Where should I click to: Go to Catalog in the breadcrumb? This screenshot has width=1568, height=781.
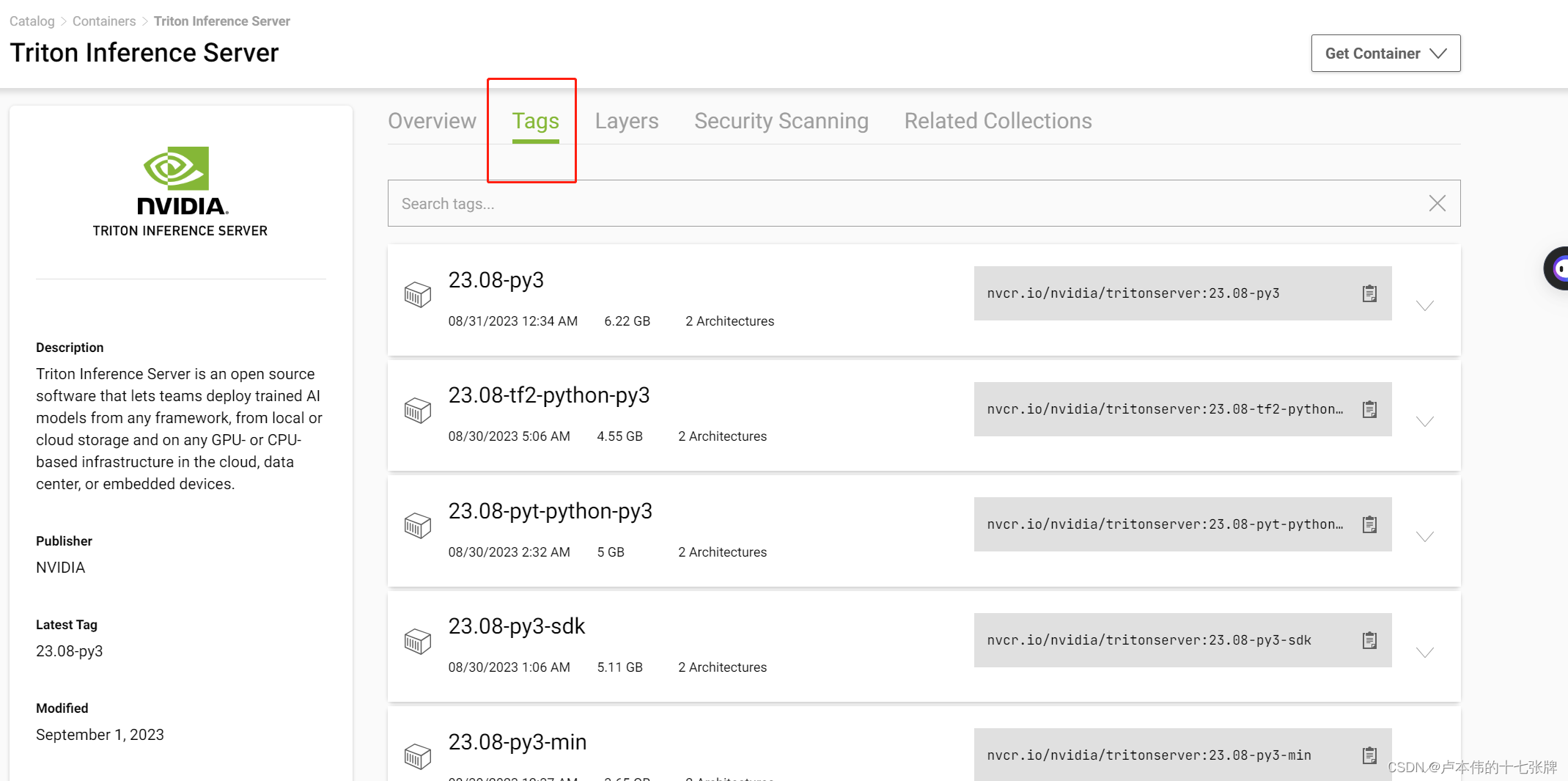point(32,21)
